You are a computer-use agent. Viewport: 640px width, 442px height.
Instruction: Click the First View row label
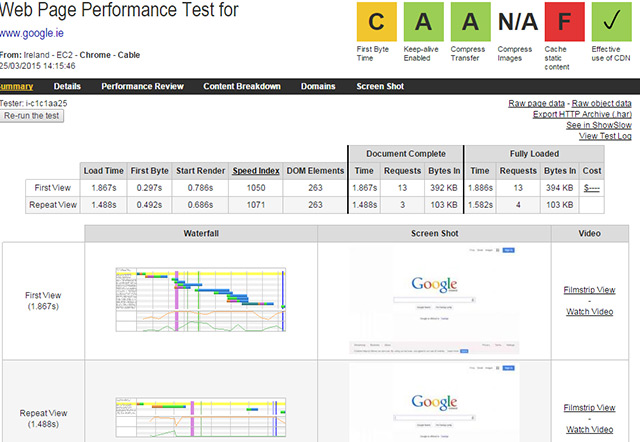(x=53, y=188)
